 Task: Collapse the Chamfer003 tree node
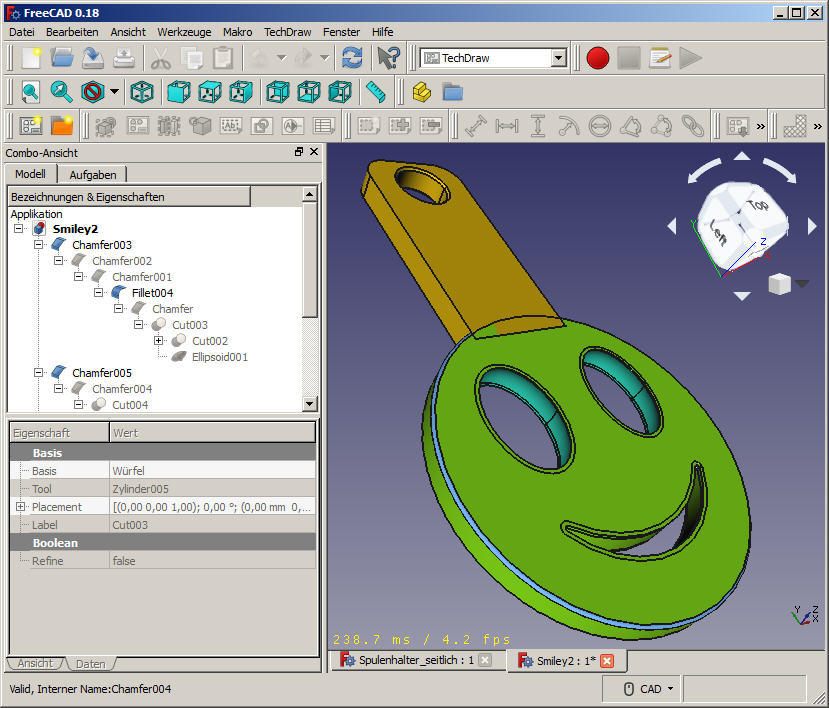tap(38, 244)
